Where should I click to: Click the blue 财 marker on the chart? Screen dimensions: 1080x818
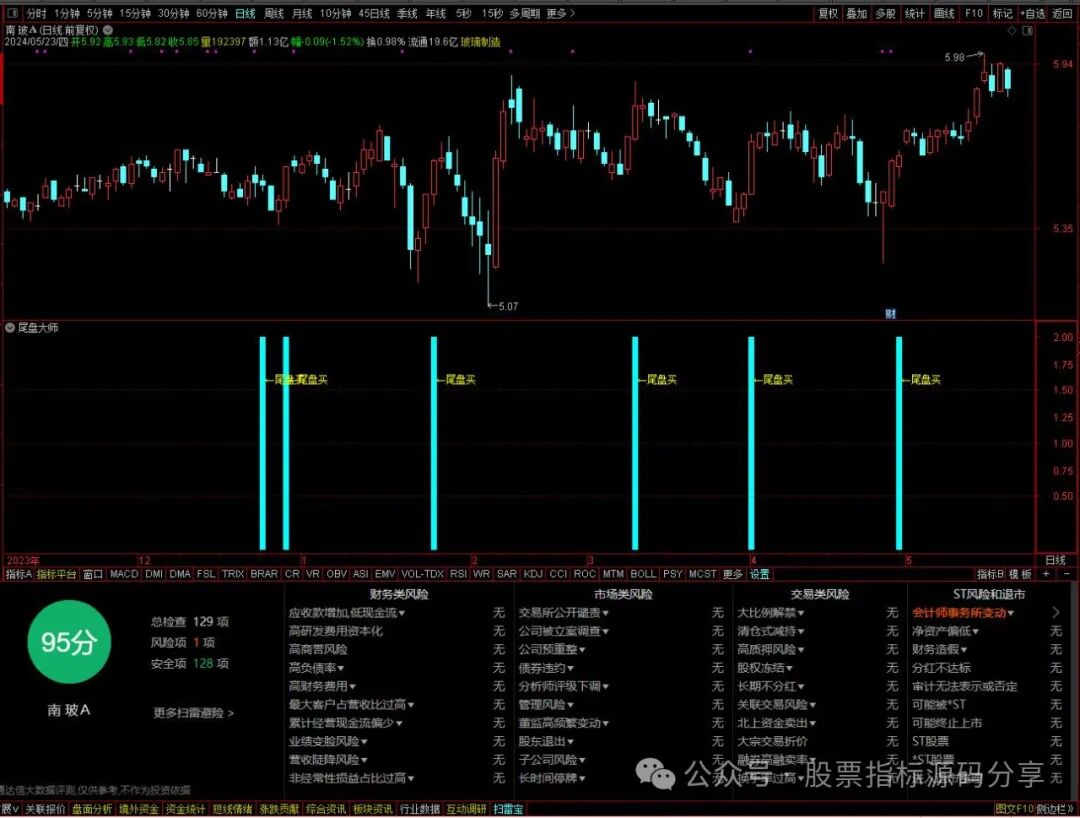click(890, 314)
